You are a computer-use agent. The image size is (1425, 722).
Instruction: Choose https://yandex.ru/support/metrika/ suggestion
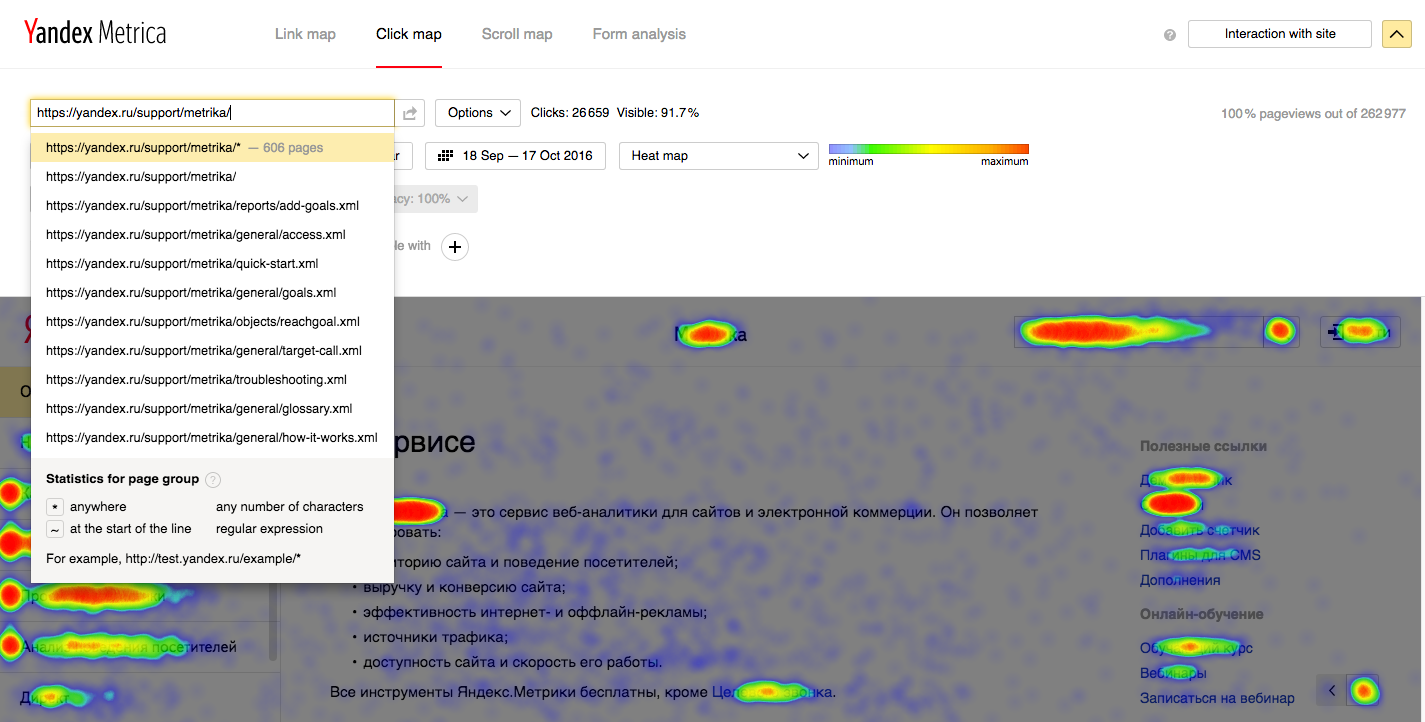[212, 177]
